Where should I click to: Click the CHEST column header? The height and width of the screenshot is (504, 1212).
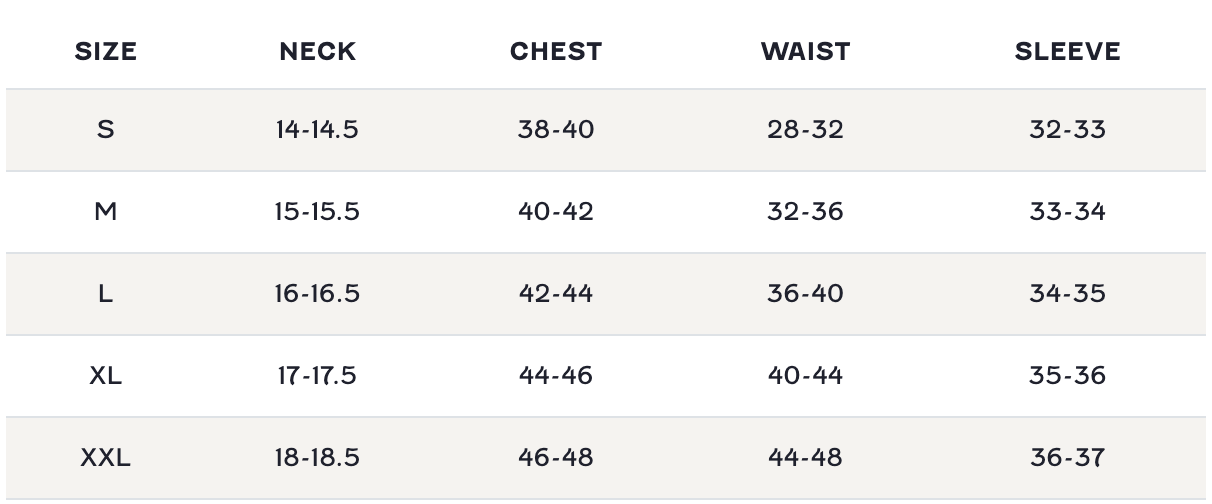point(556,52)
